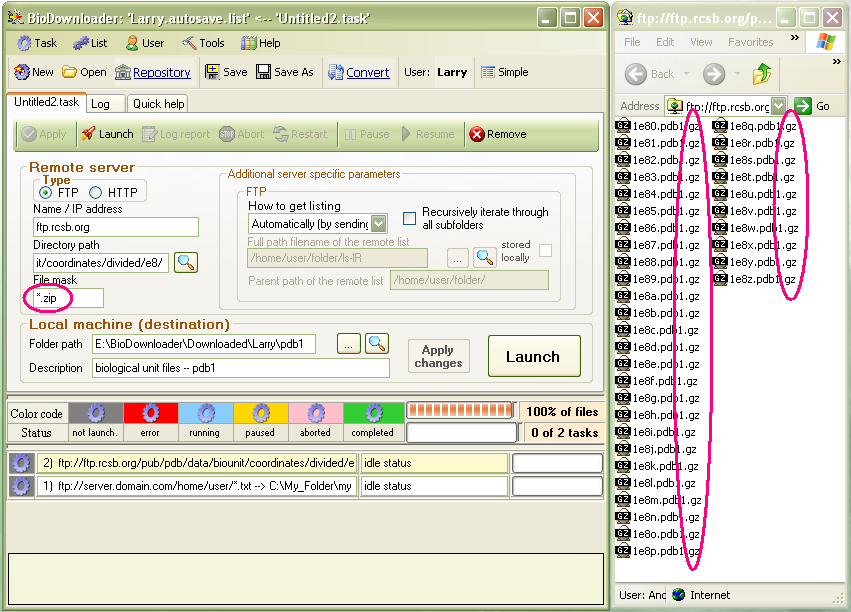Click ellipsis browse button for Folder path
The height and width of the screenshot is (612, 851).
tap(348, 344)
